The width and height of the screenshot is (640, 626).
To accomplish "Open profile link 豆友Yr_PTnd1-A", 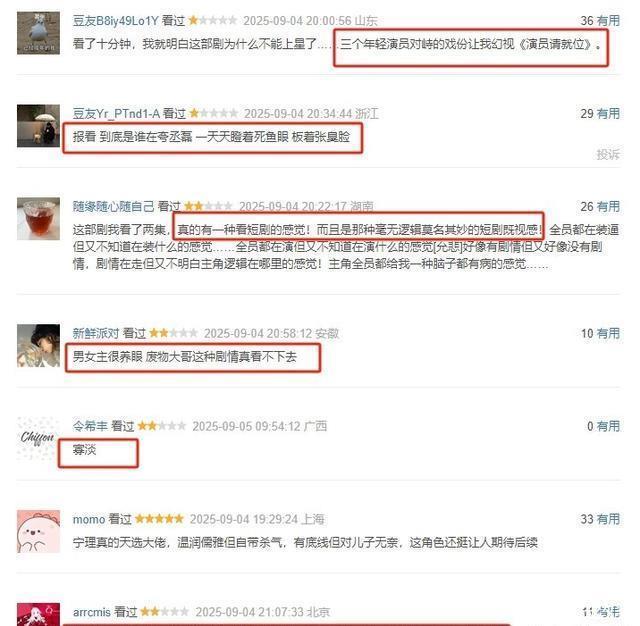I will (x=116, y=114).
